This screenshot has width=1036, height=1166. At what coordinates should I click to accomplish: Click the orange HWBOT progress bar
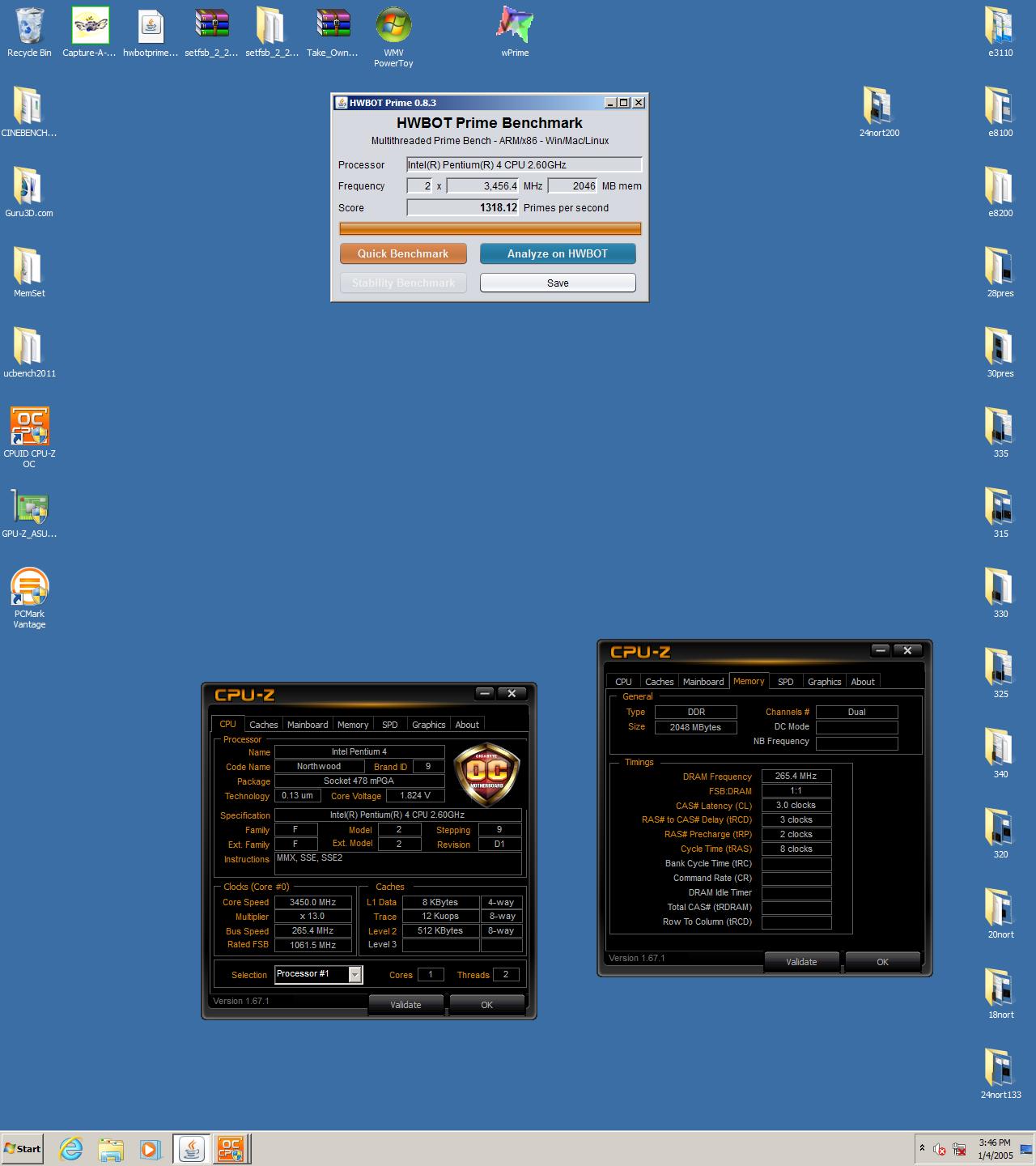click(x=490, y=229)
